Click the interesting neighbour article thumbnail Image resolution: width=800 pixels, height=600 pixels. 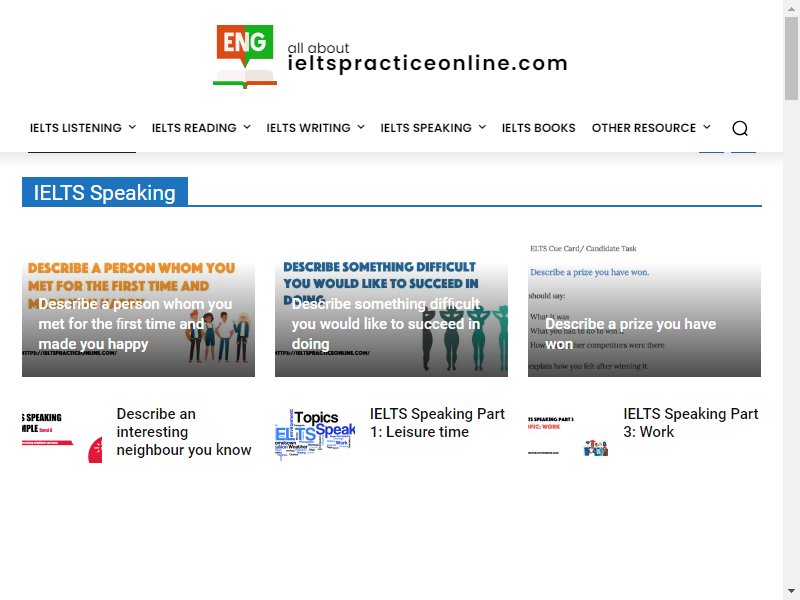tap(62, 435)
